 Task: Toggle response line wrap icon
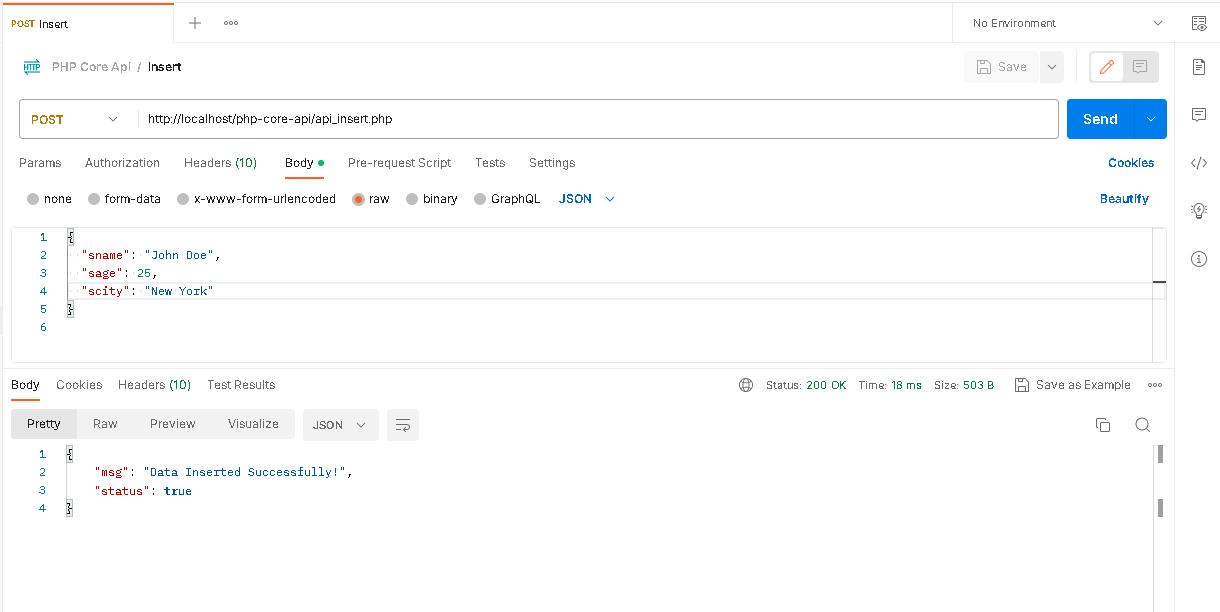pyautogui.click(x=403, y=425)
